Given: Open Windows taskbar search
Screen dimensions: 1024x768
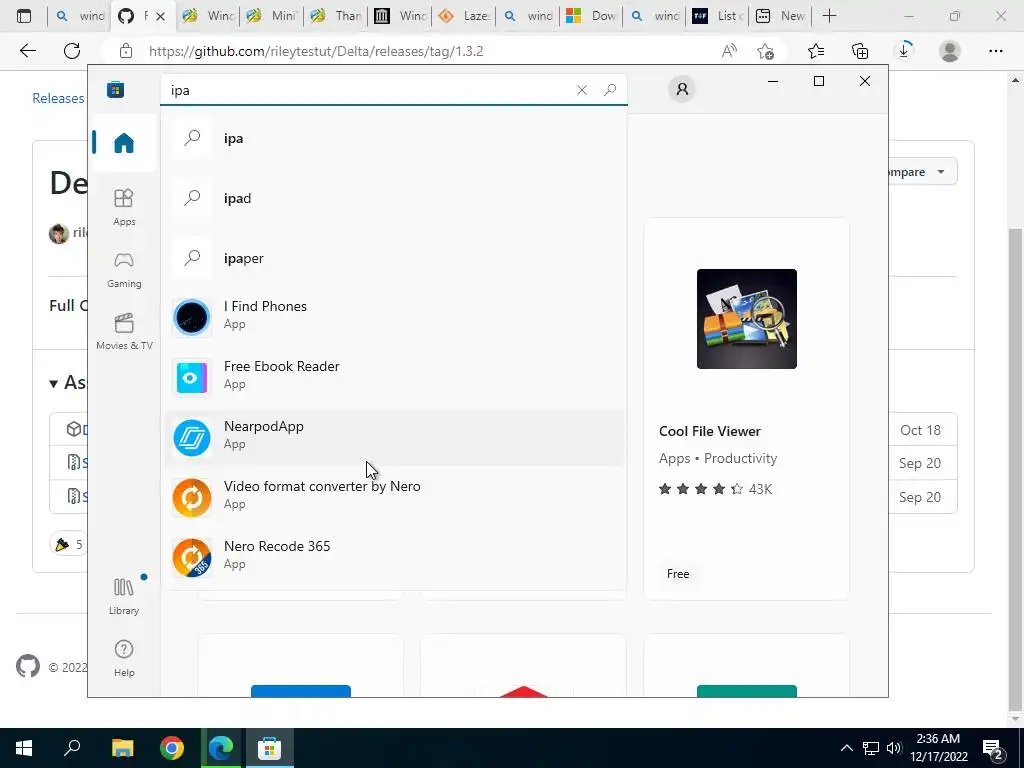Looking at the screenshot, I should pos(72,748).
